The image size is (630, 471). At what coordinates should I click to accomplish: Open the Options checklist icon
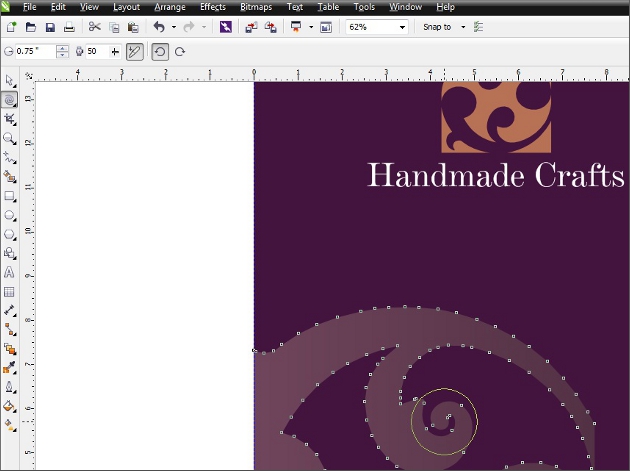click(x=478, y=27)
